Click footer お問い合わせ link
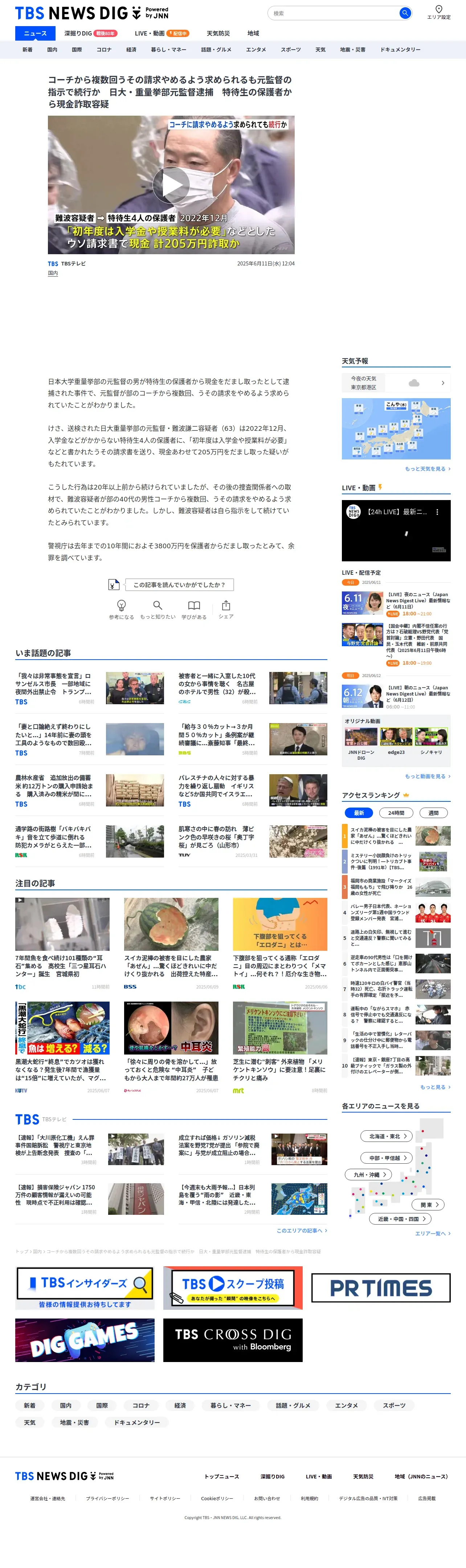 pyautogui.click(x=267, y=1498)
